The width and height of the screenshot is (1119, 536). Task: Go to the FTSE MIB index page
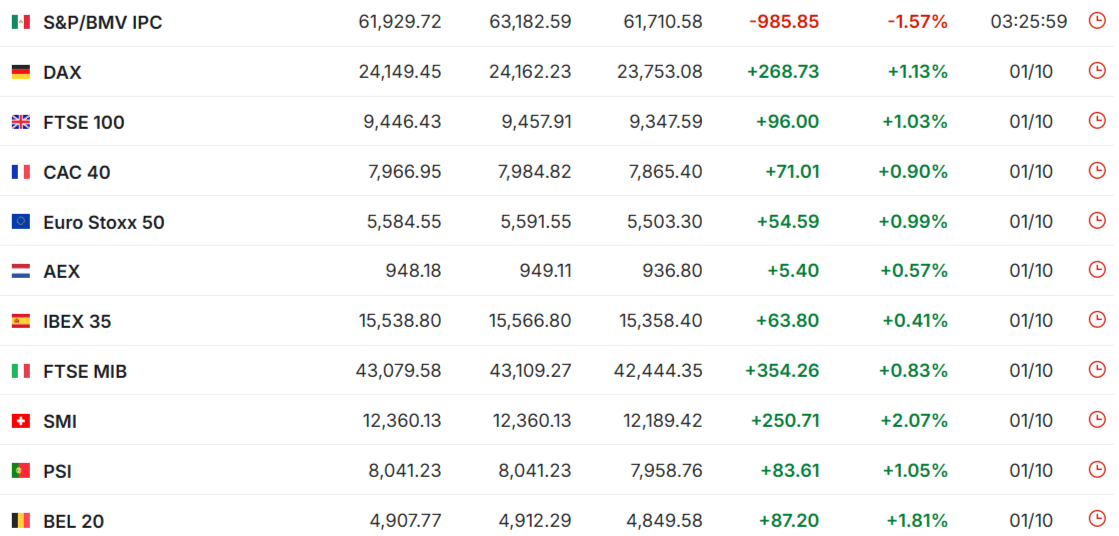[x=85, y=371]
